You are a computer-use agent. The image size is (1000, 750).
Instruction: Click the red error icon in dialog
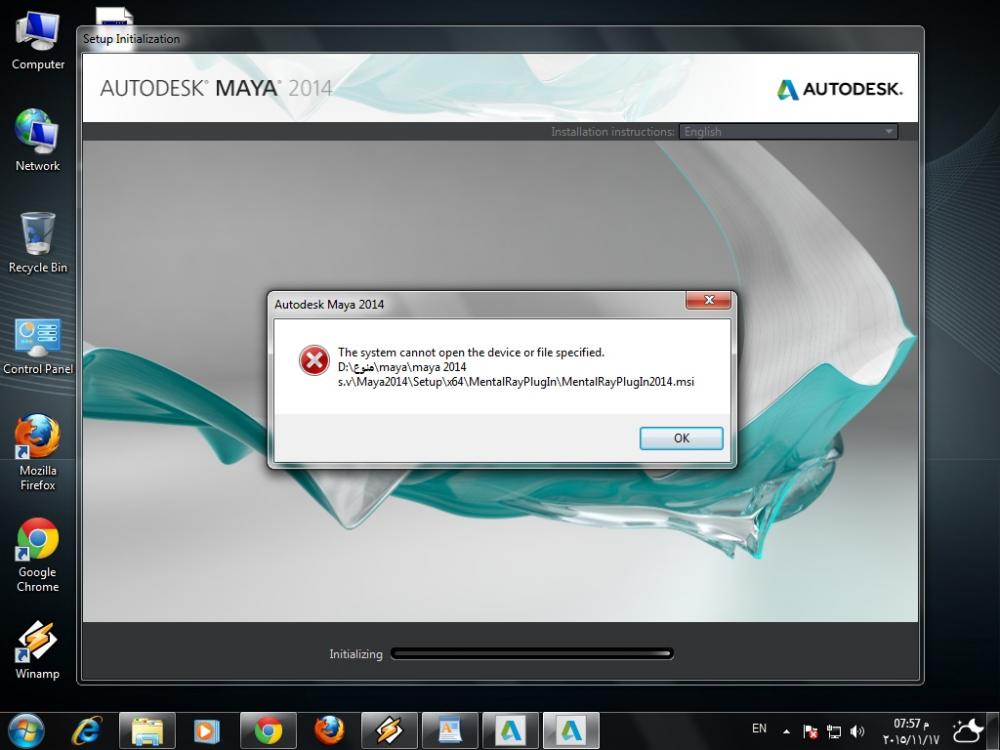pos(314,361)
